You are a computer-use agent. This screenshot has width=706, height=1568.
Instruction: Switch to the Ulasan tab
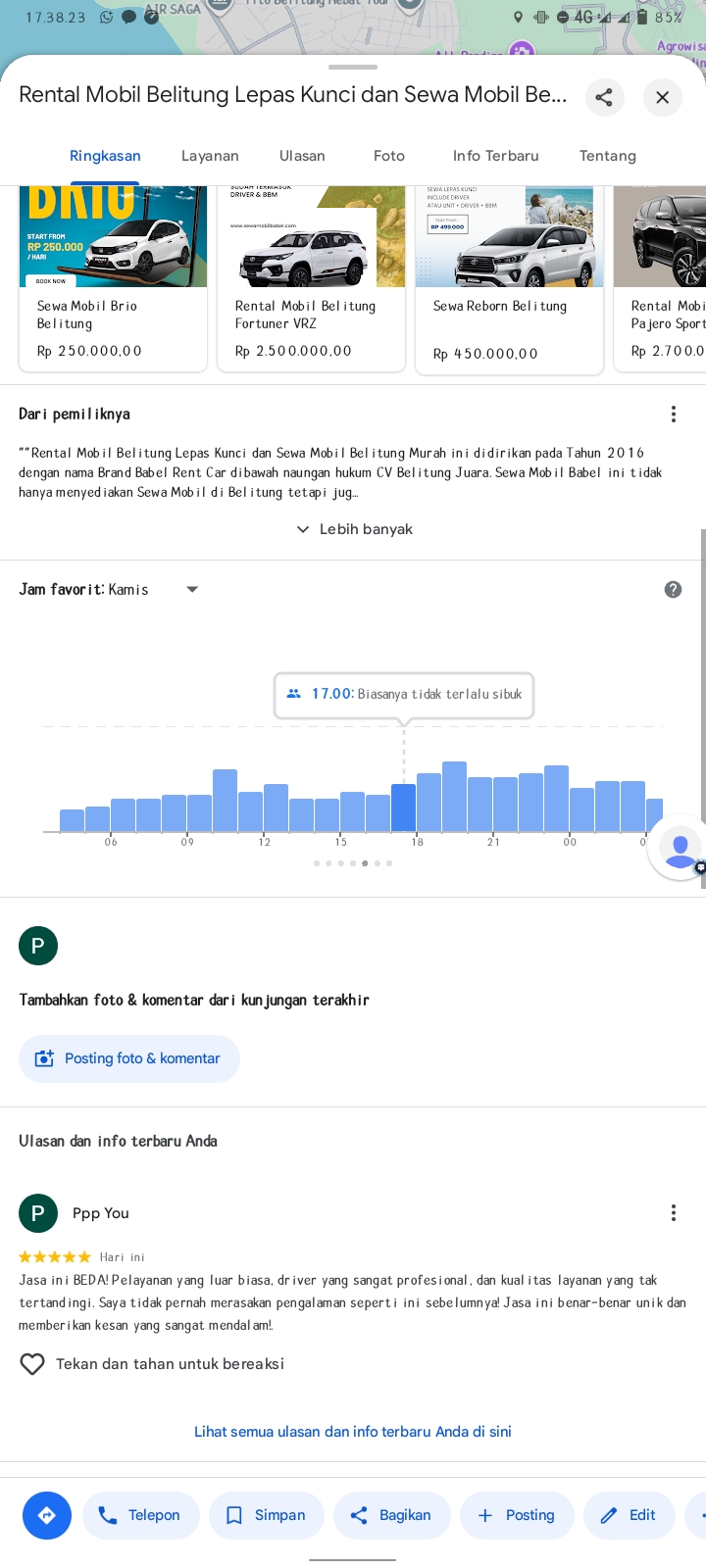tap(302, 156)
